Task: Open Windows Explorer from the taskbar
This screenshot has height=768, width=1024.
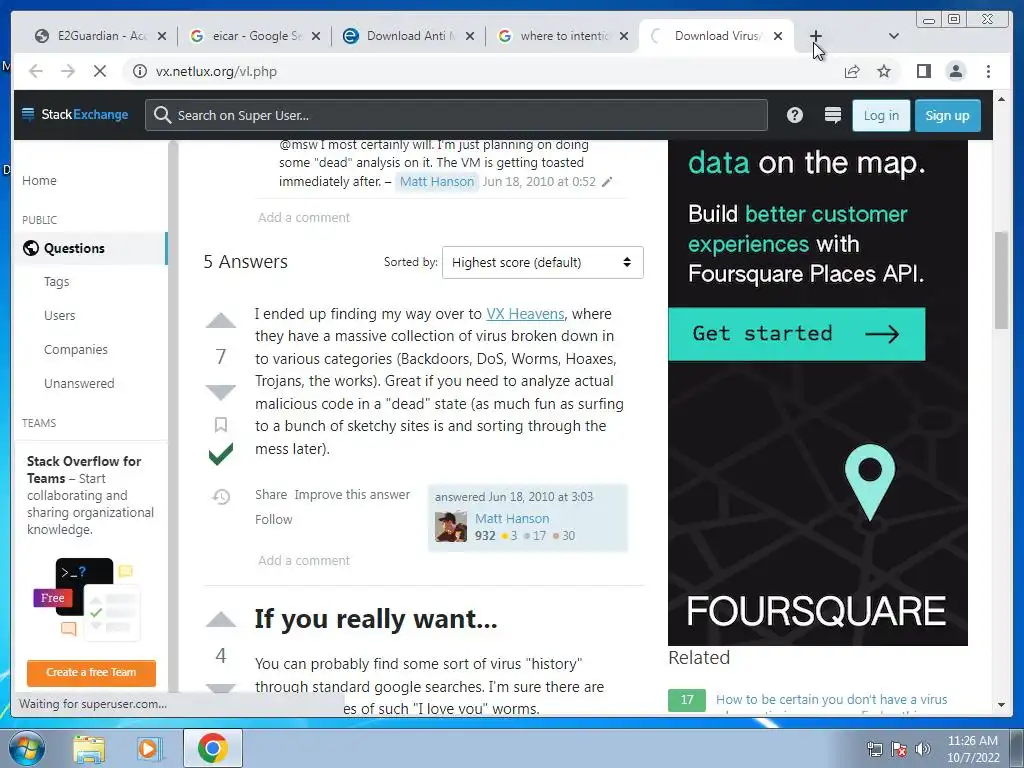Action: tap(89, 748)
